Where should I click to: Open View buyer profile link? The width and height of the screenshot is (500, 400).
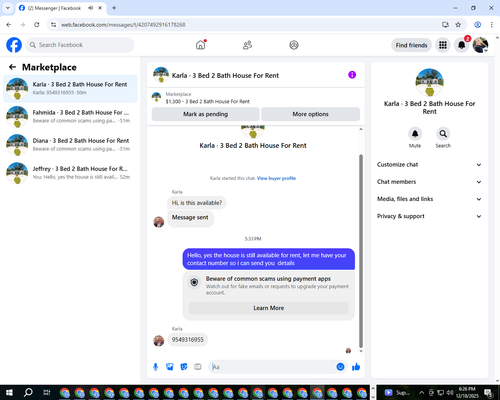click(x=276, y=178)
